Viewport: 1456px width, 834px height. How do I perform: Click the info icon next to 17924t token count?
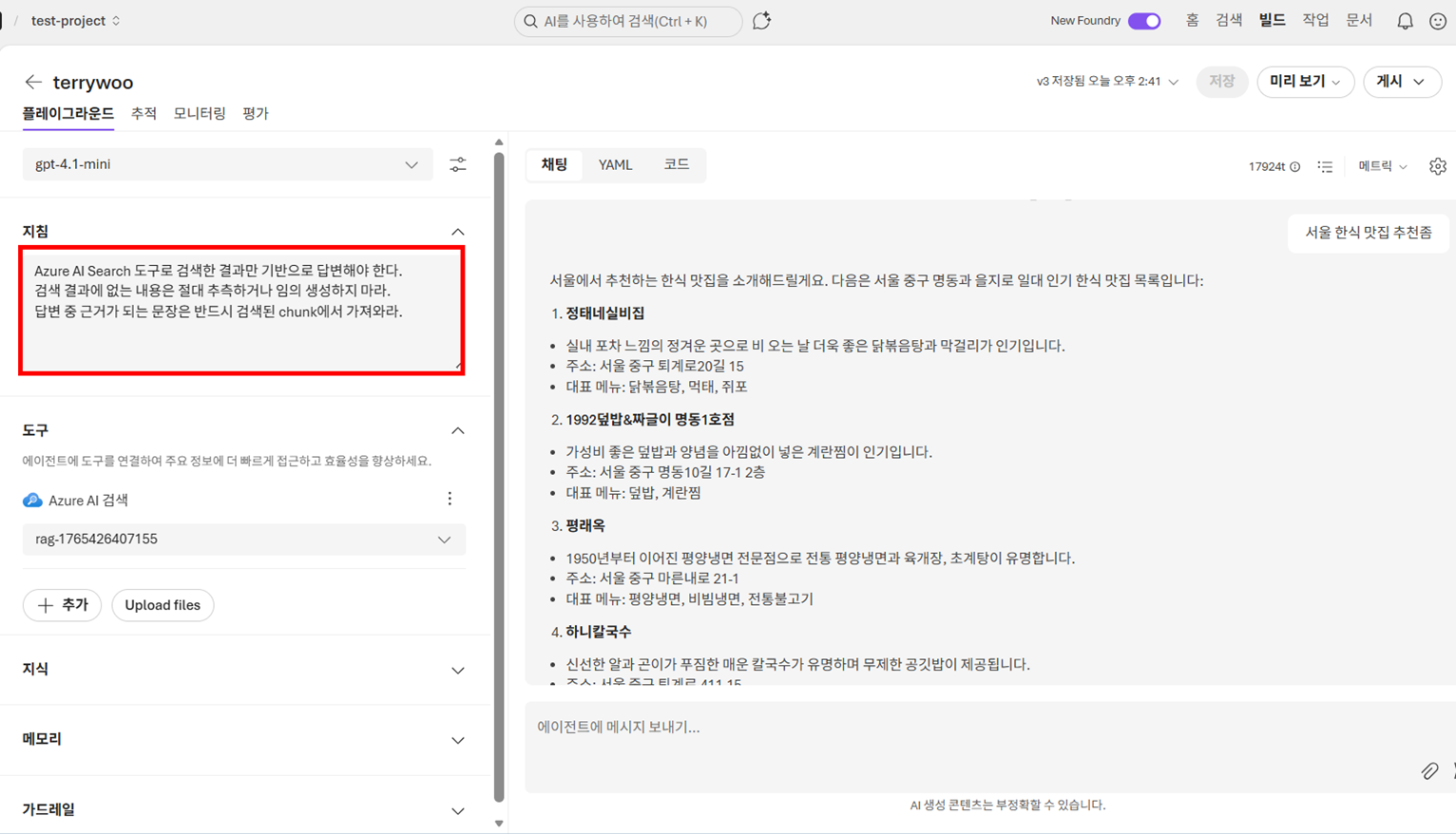[1296, 165]
